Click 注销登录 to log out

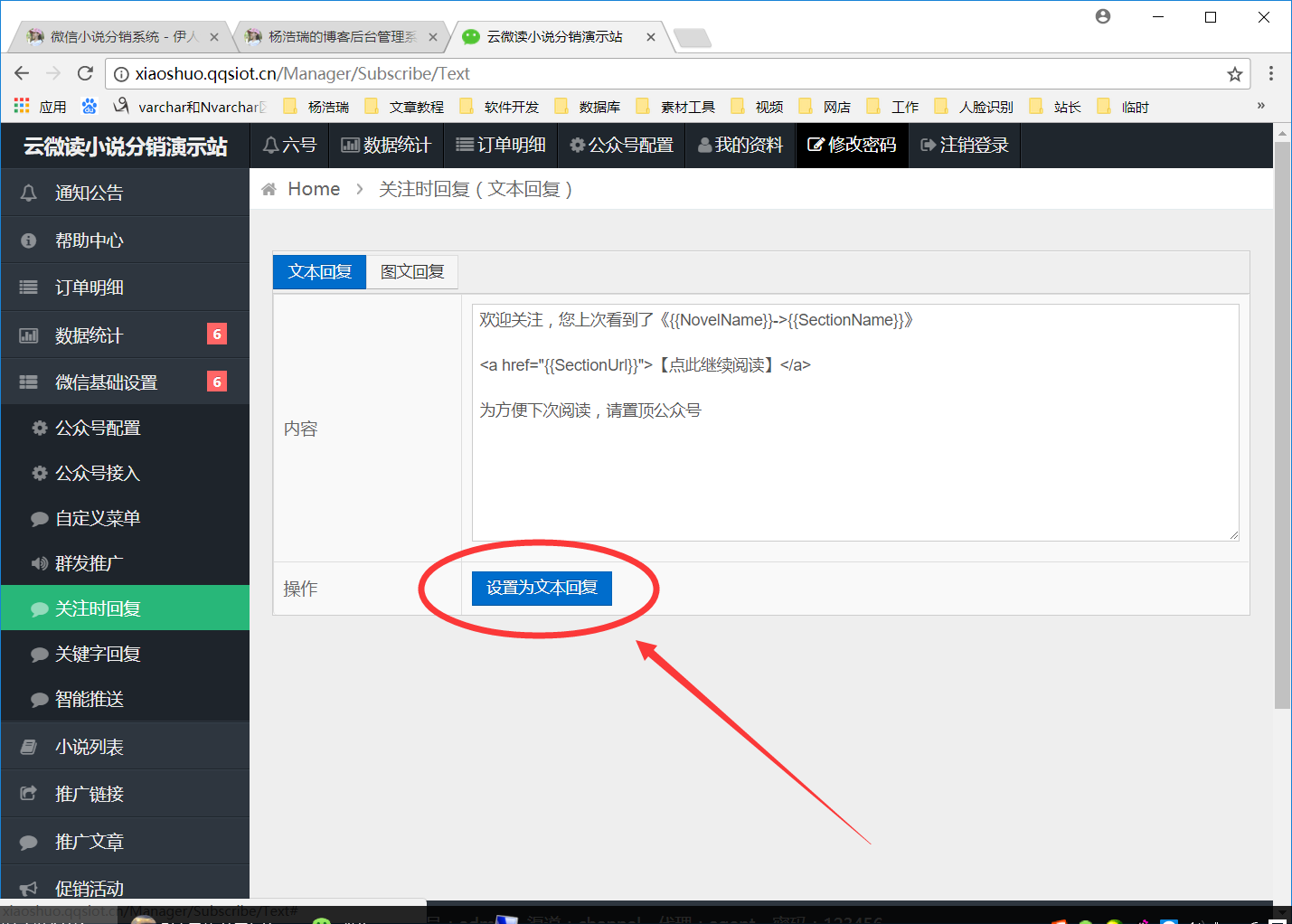pos(965,145)
